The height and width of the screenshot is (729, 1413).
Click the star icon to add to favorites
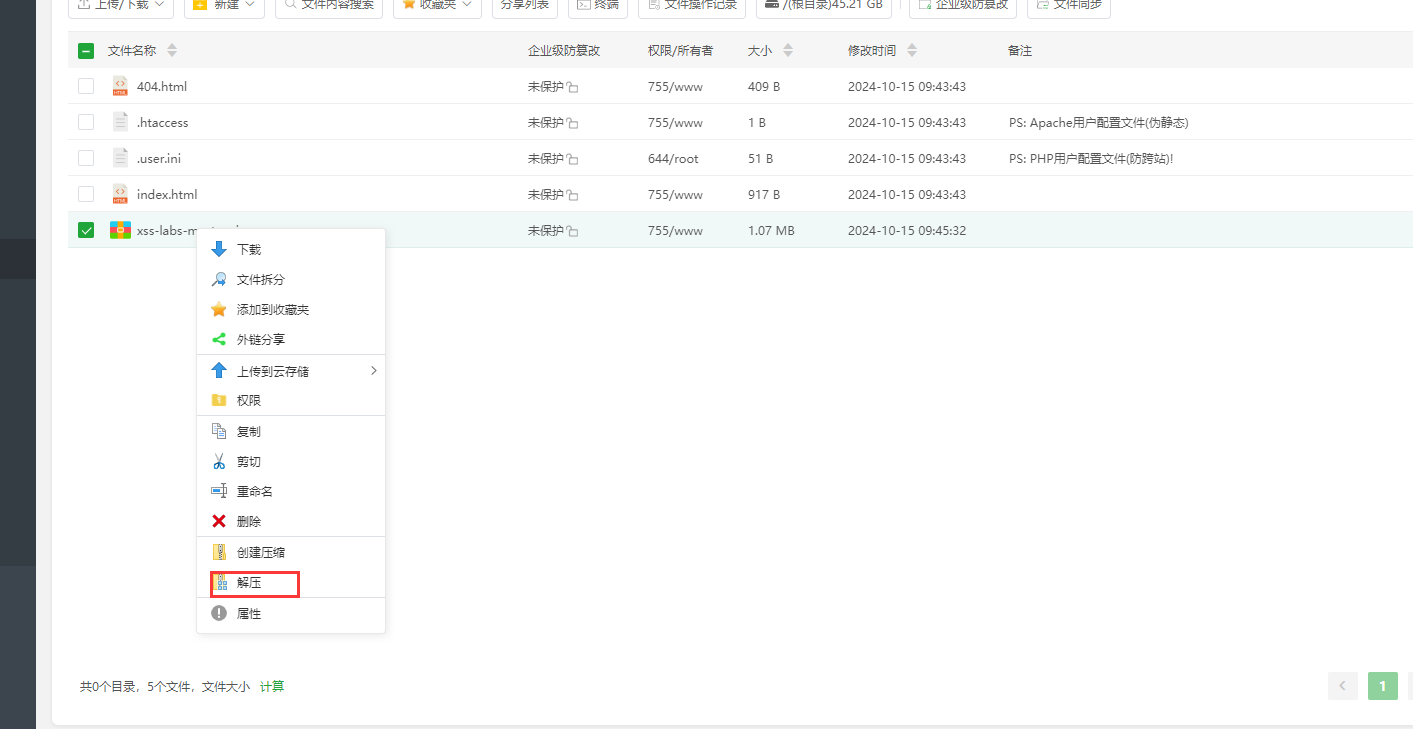click(219, 310)
